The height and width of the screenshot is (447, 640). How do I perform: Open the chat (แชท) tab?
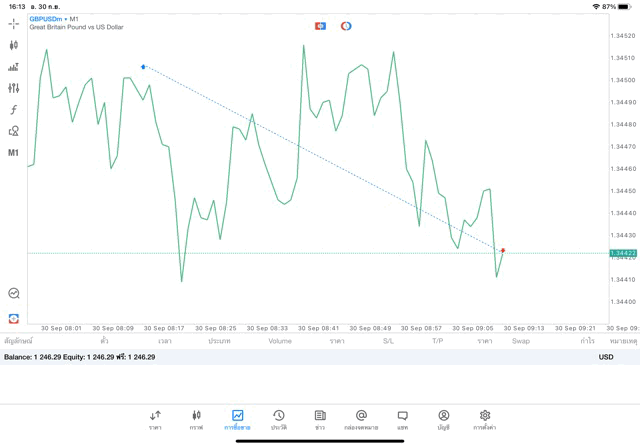[x=402, y=420]
